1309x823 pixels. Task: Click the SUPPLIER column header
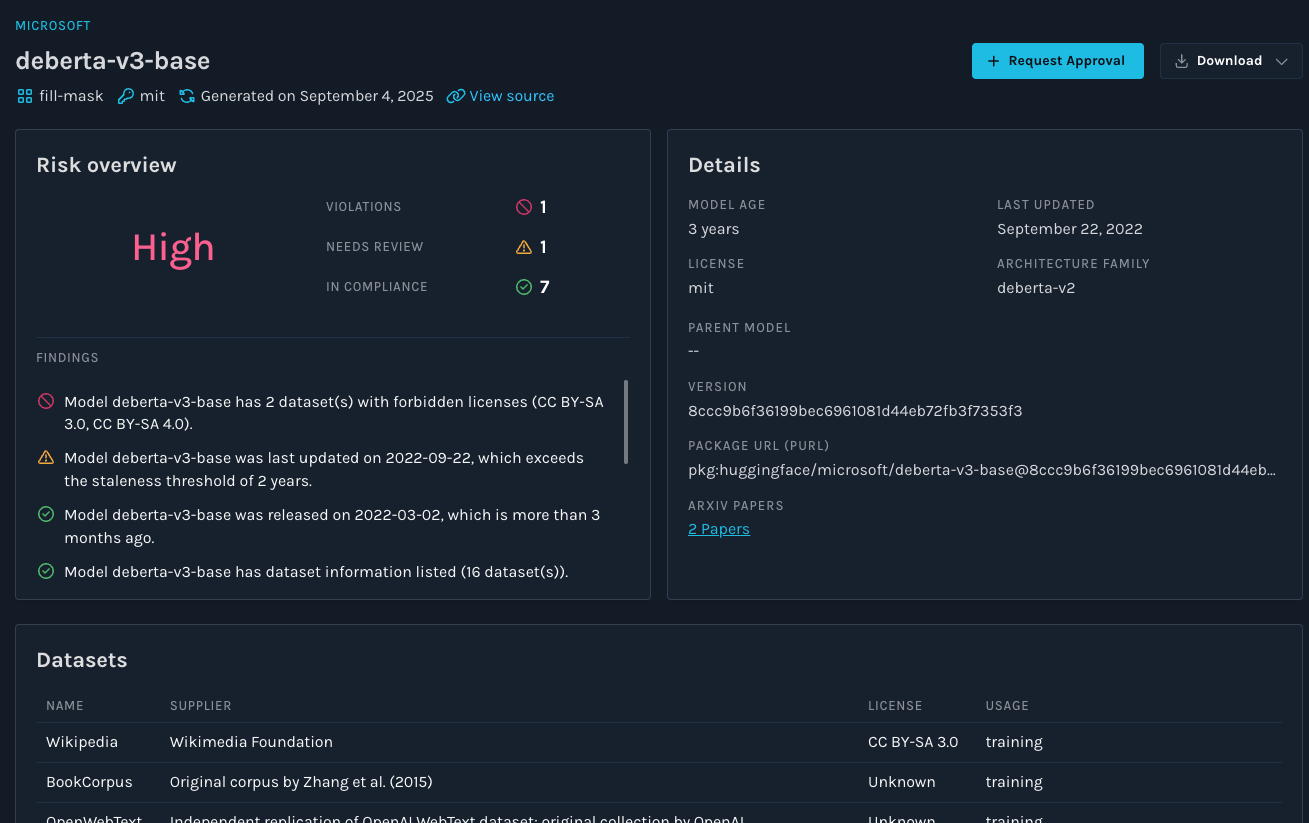[x=201, y=706]
